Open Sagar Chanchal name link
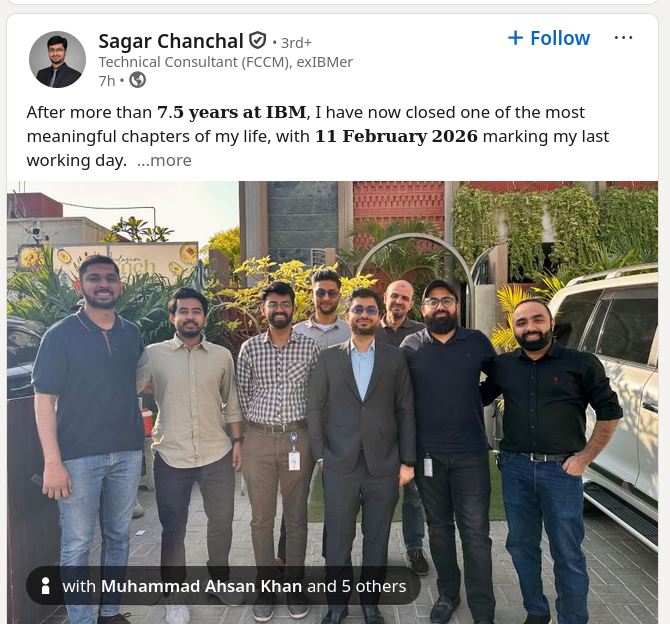Viewport: 670px width, 624px height. click(x=171, y=41)
